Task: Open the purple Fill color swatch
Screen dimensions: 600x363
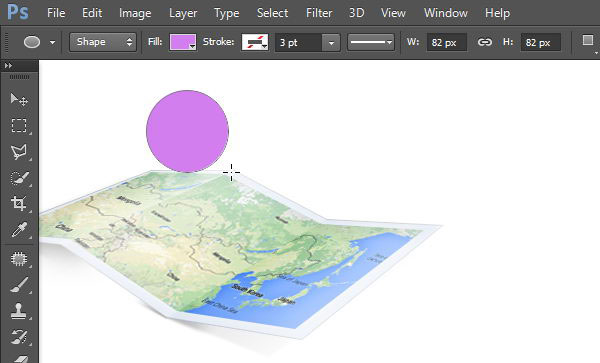Action: [x=183, y=42]
